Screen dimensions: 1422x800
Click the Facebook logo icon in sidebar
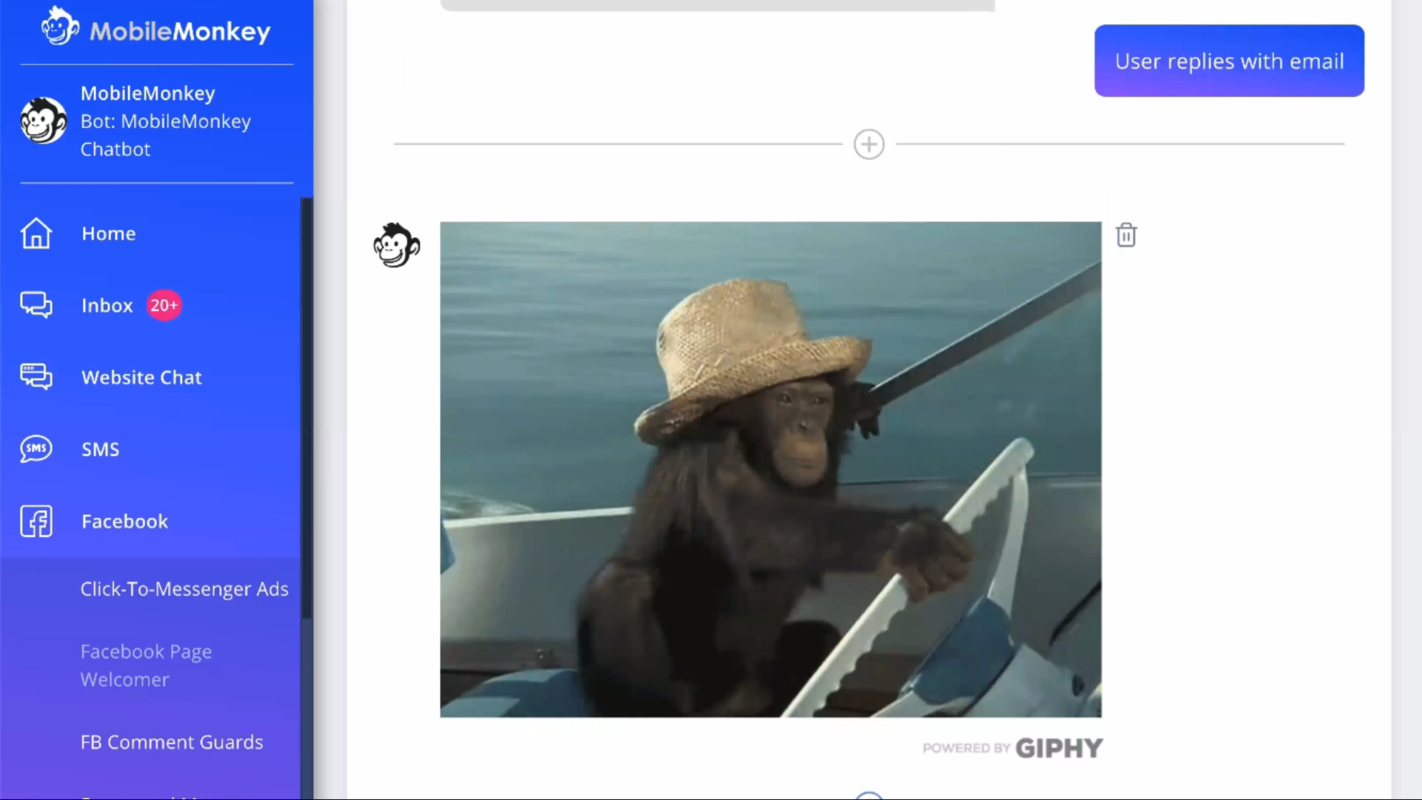tap(36, 521)
